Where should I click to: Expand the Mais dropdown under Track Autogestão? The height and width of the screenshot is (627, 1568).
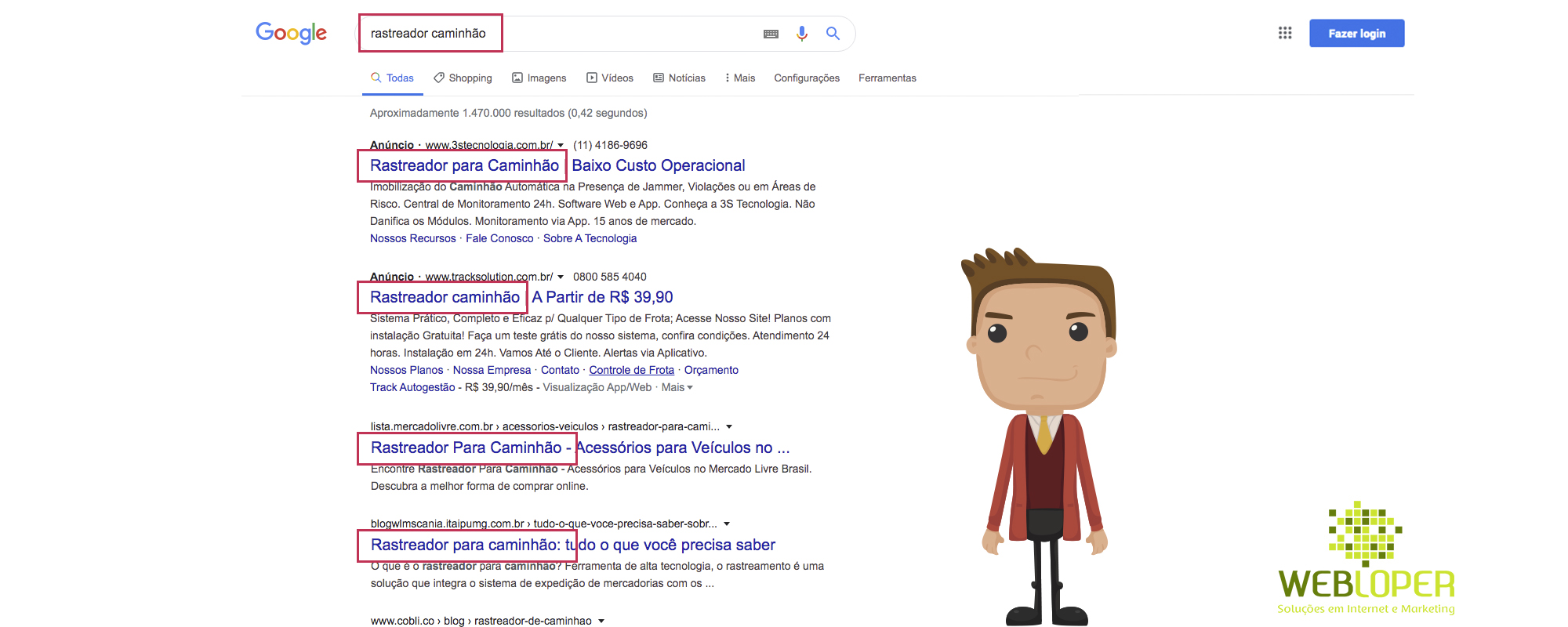coord(677,387)
